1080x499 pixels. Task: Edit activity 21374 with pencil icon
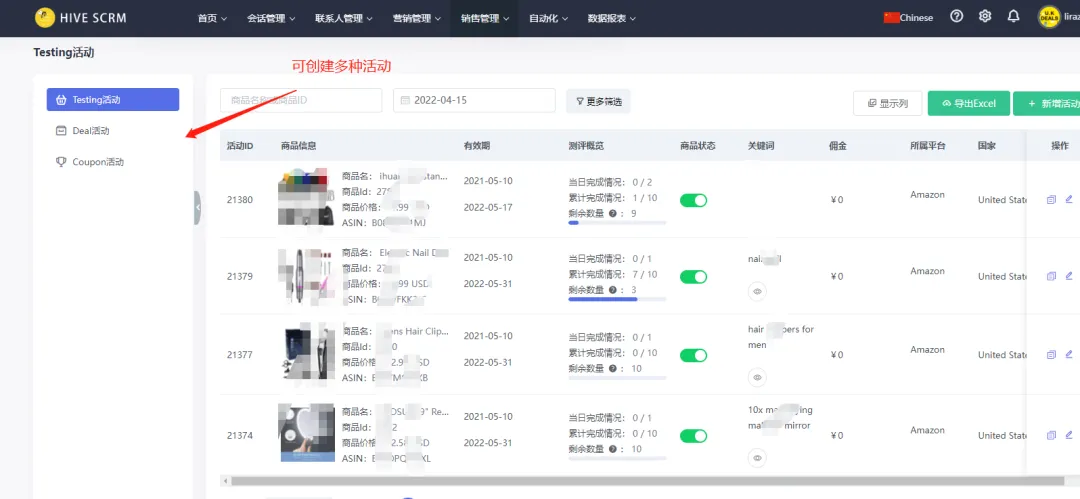[1069, 436]
